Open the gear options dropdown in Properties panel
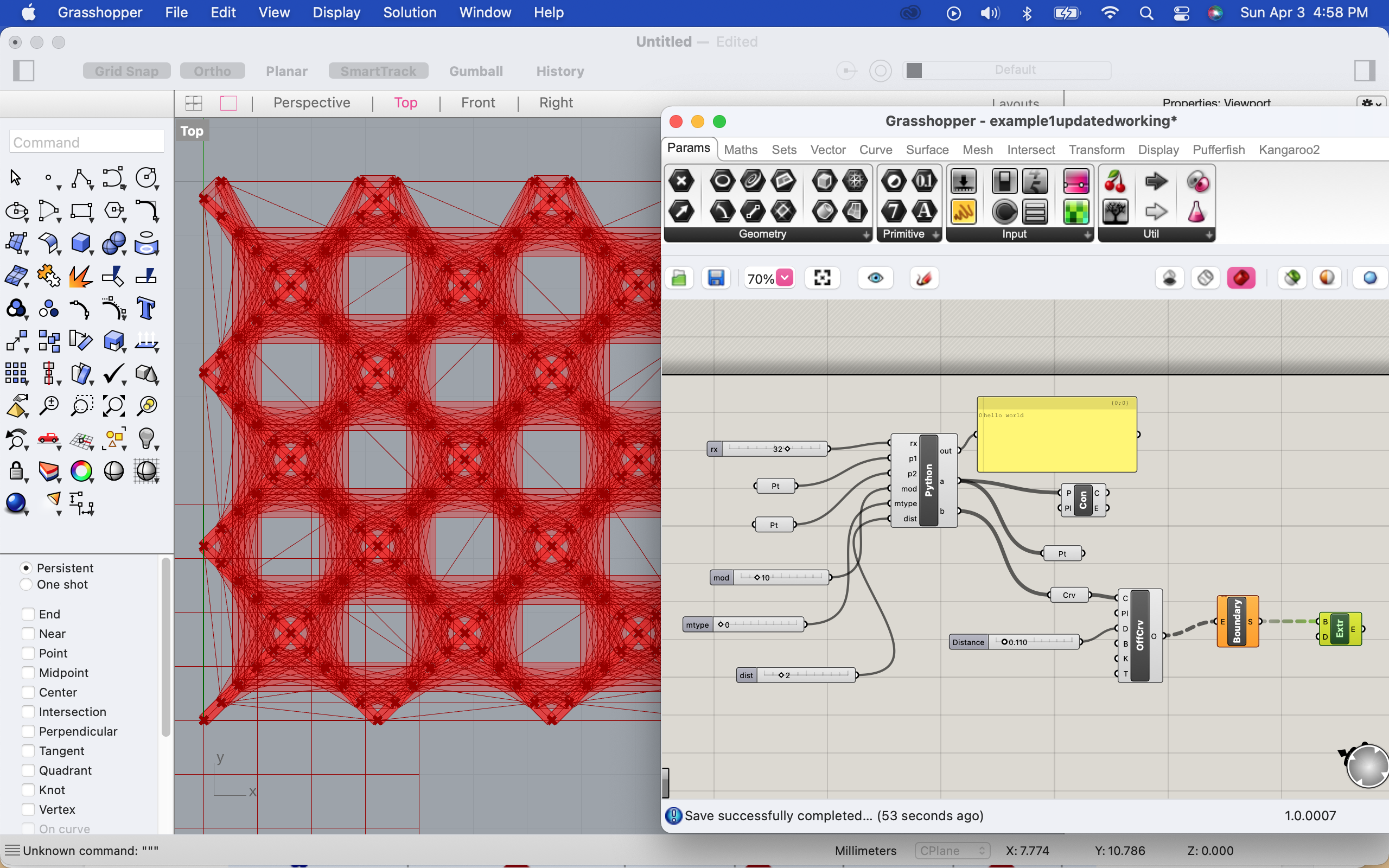Screen dimensions: 1389x868 (1372, 103)
